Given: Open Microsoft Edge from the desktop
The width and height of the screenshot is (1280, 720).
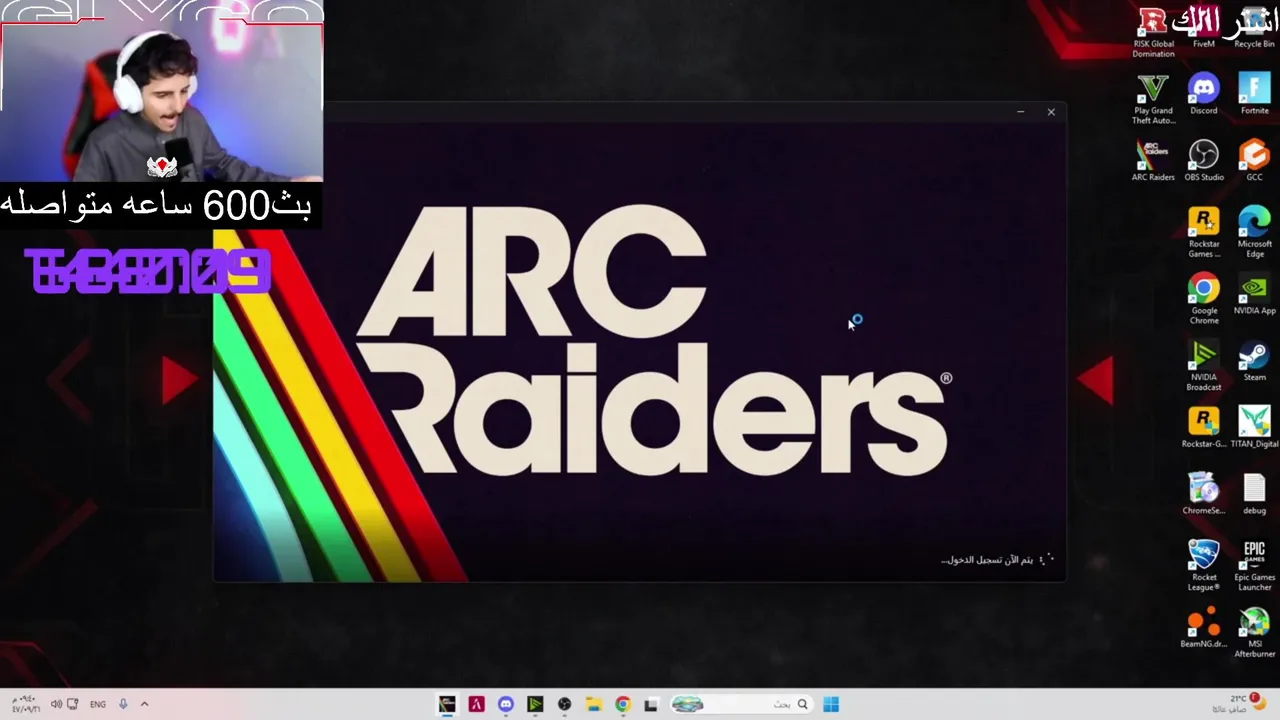Looking at the screenshot, I should coord(1254,233).
